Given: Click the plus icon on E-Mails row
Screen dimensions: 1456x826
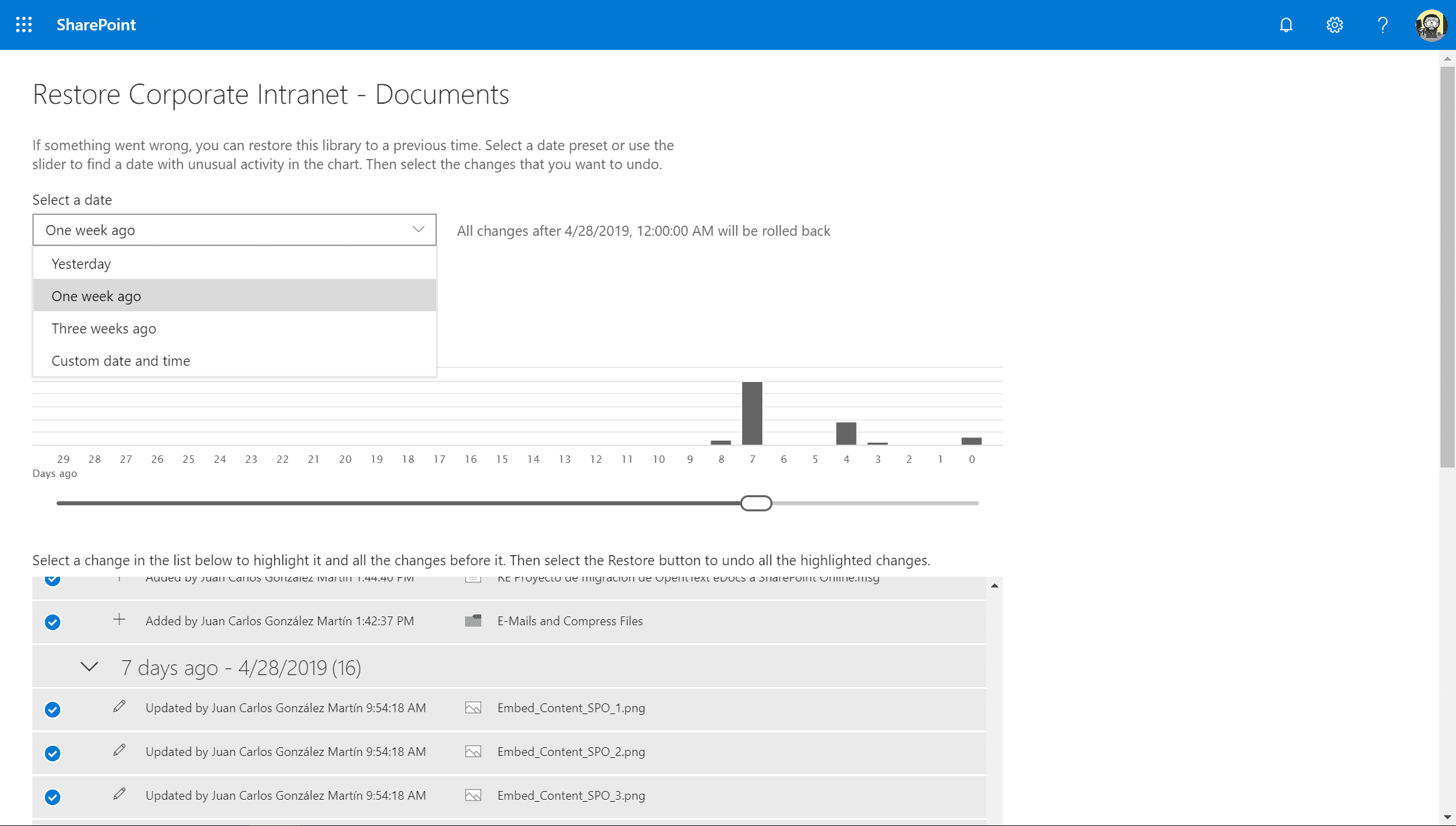Looking at the screenshot, I should pyautogui.click(x=119, y=619).
